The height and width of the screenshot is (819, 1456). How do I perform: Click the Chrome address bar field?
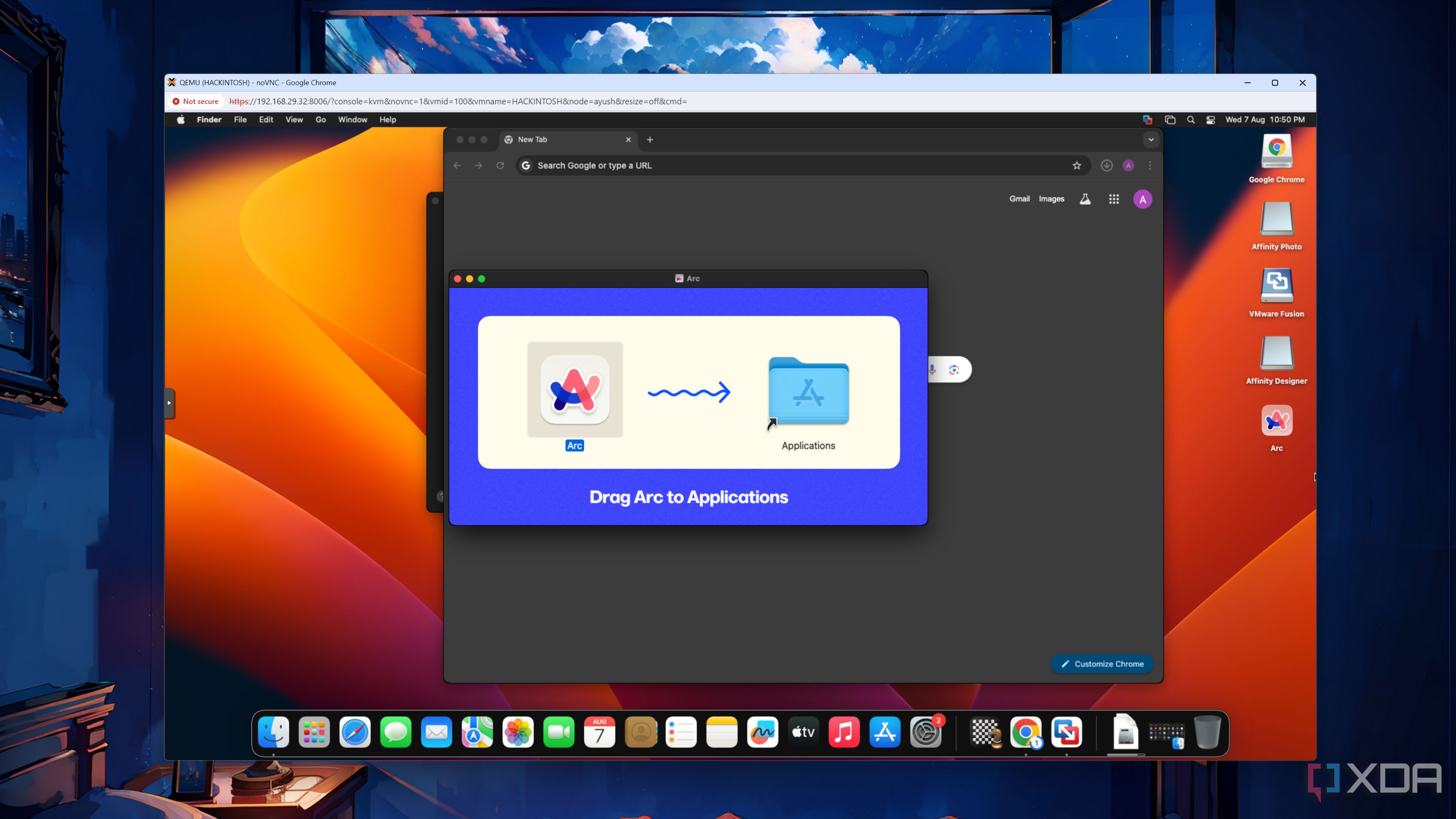click(791, 166)
